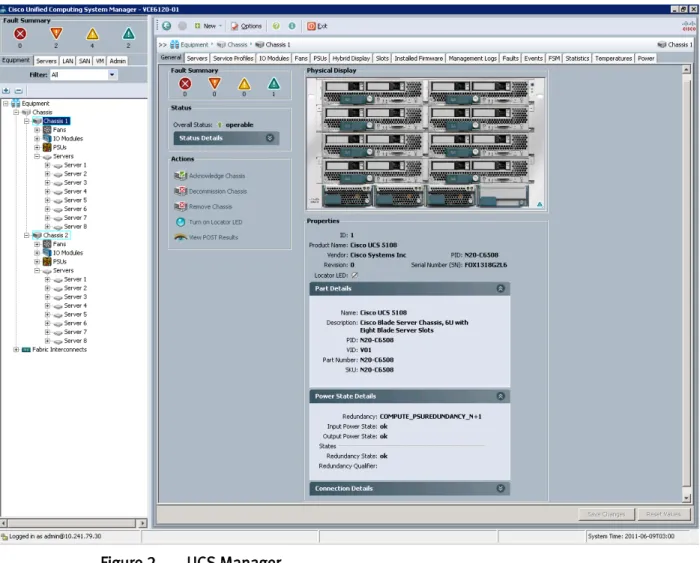Click the chassis physical display image
The image size is (700, 563).
tap(426, 144)
